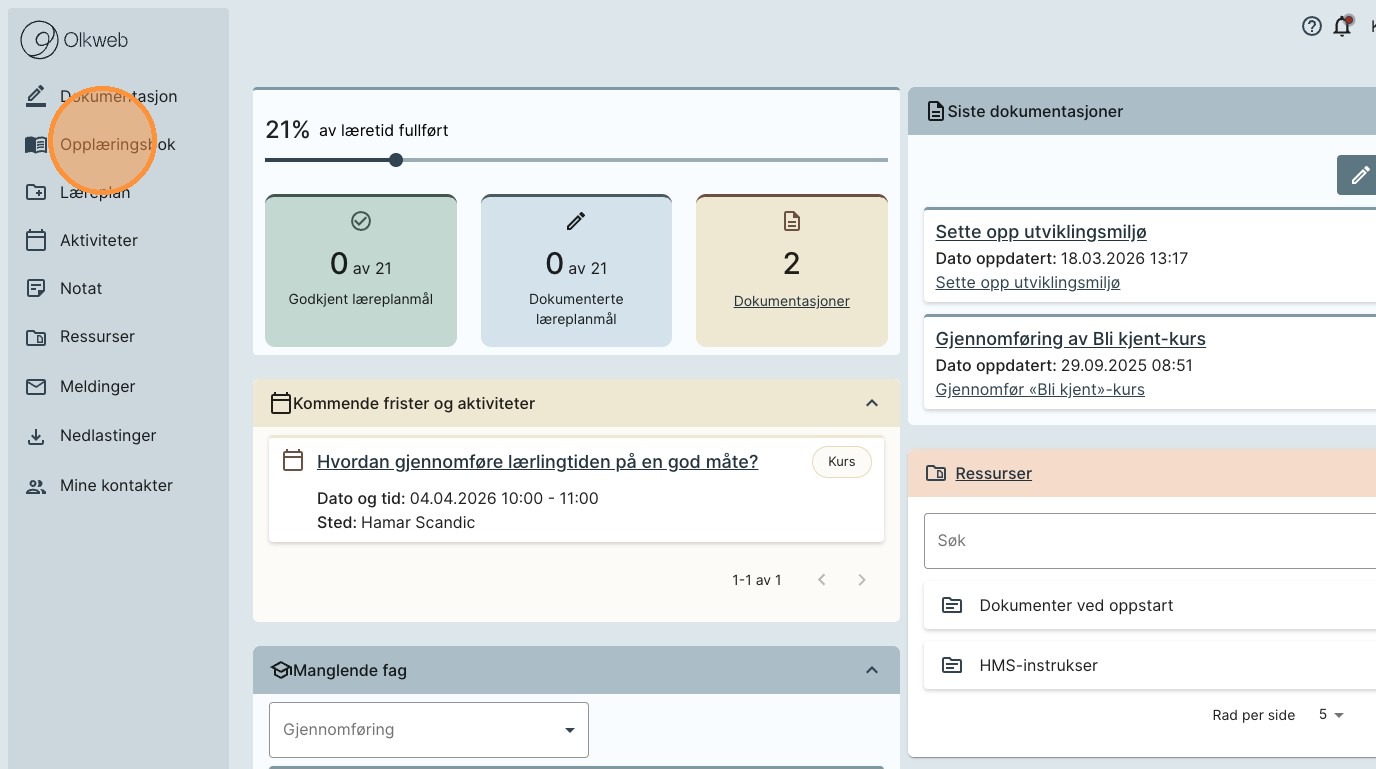Click the help question mark icon
The image size is (1376, 769).
1311,27
